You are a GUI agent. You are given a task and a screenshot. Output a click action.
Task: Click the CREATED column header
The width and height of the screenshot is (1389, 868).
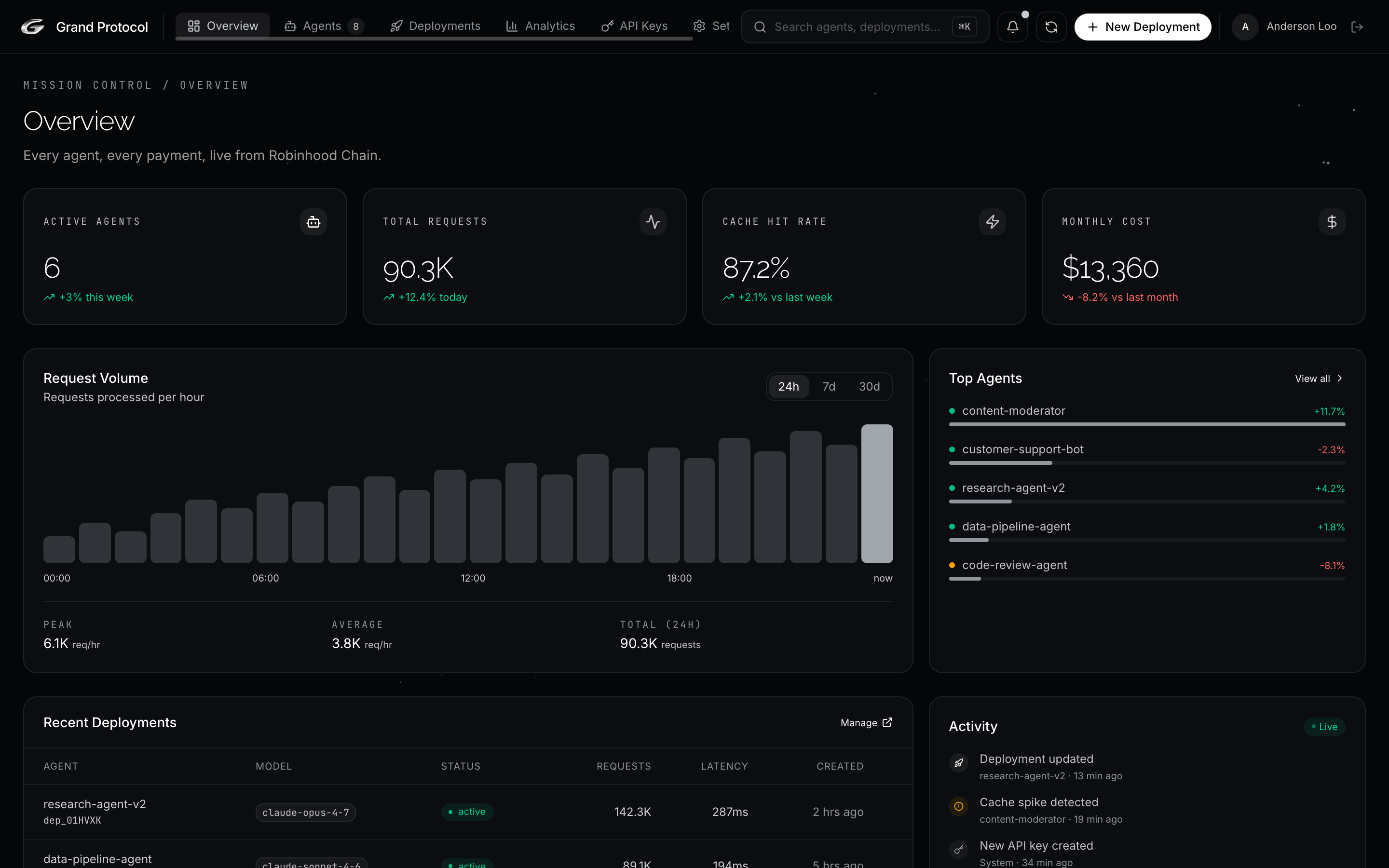click(840, 766)
